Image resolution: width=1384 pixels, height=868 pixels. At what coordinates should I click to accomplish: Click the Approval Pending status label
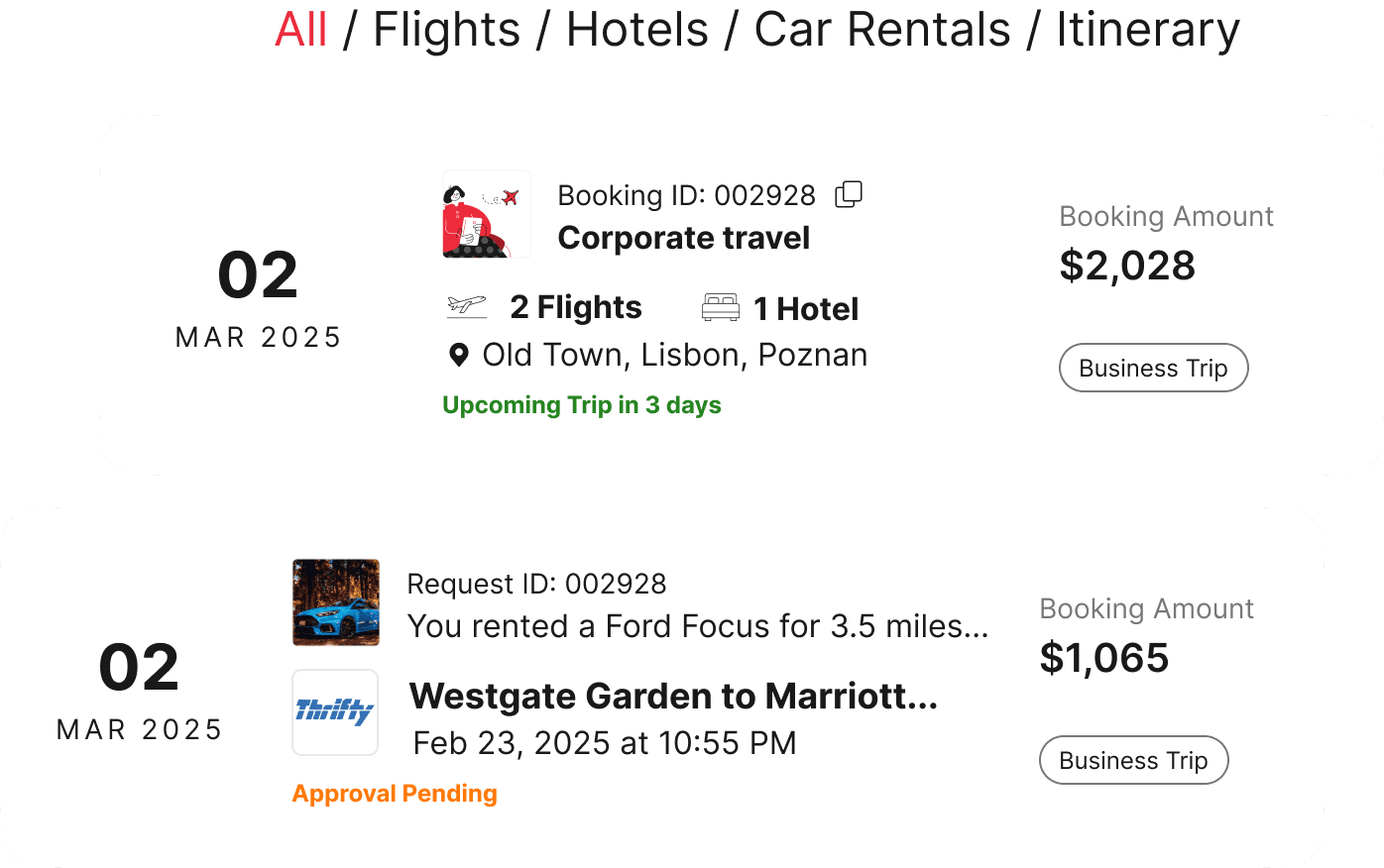(395, 794)
